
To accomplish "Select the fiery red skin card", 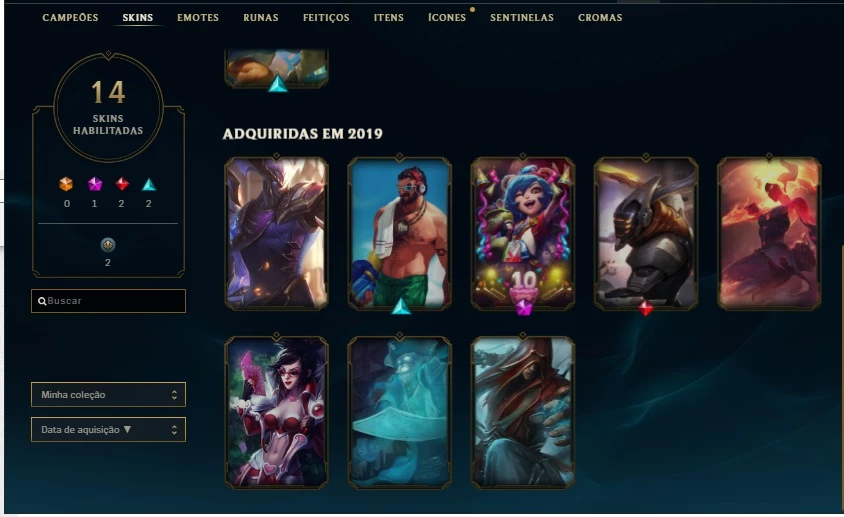I will tap(769, 234).
